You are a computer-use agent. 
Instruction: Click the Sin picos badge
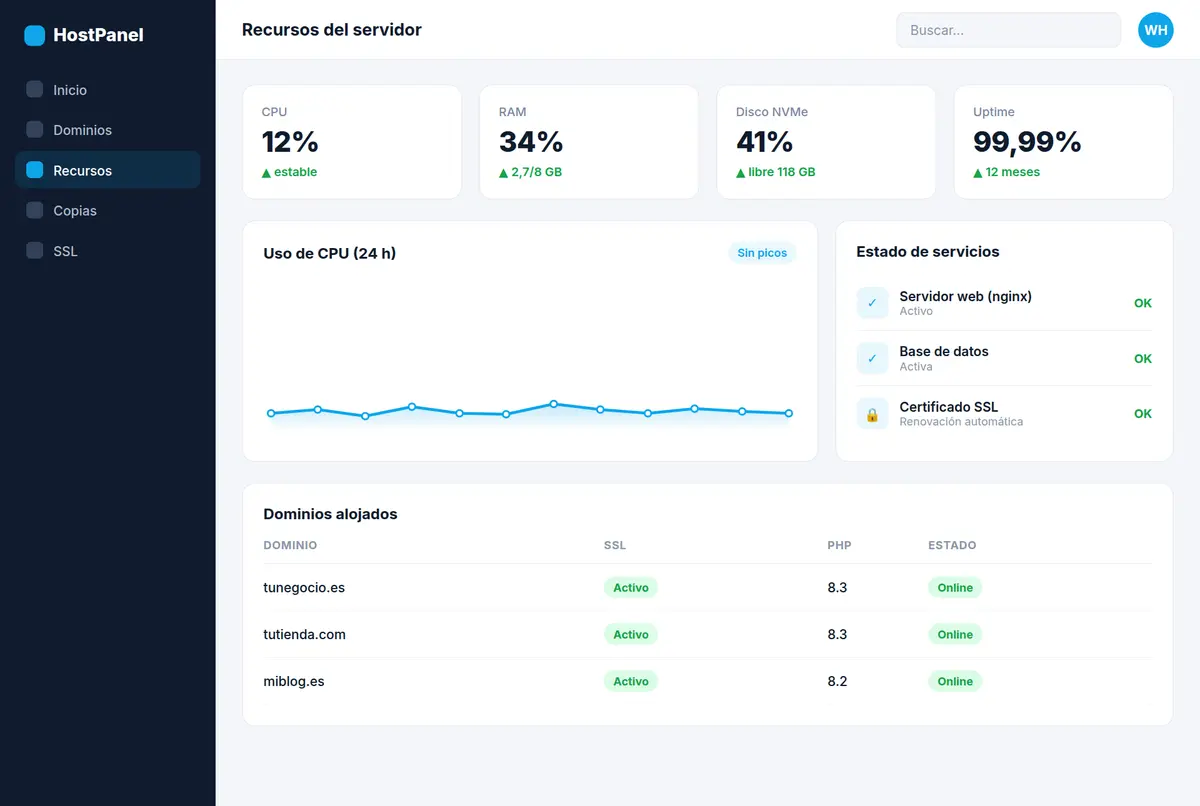pos(762,253)
